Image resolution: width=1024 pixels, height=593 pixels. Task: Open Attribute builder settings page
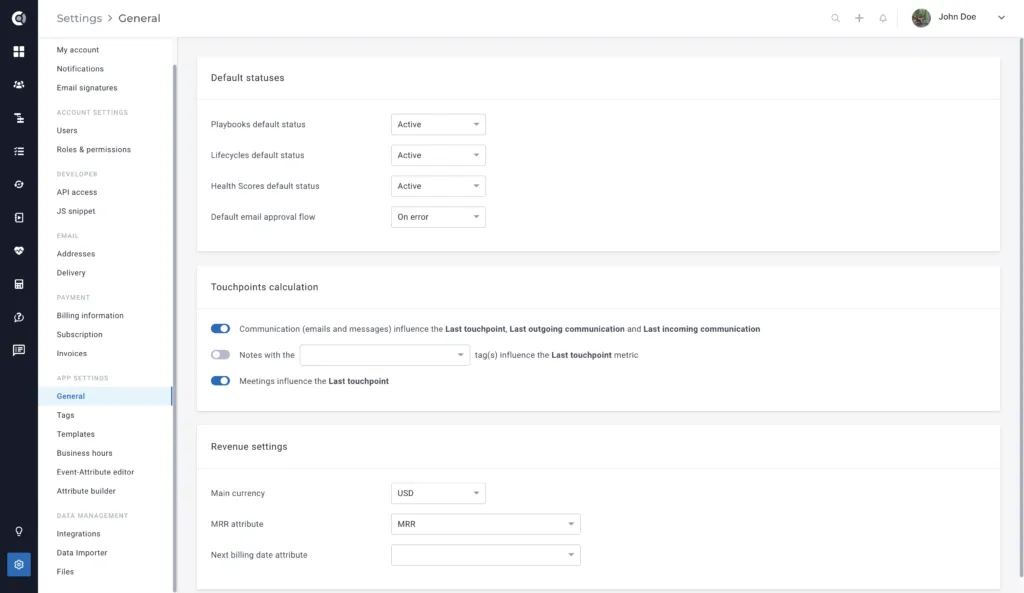86,491
